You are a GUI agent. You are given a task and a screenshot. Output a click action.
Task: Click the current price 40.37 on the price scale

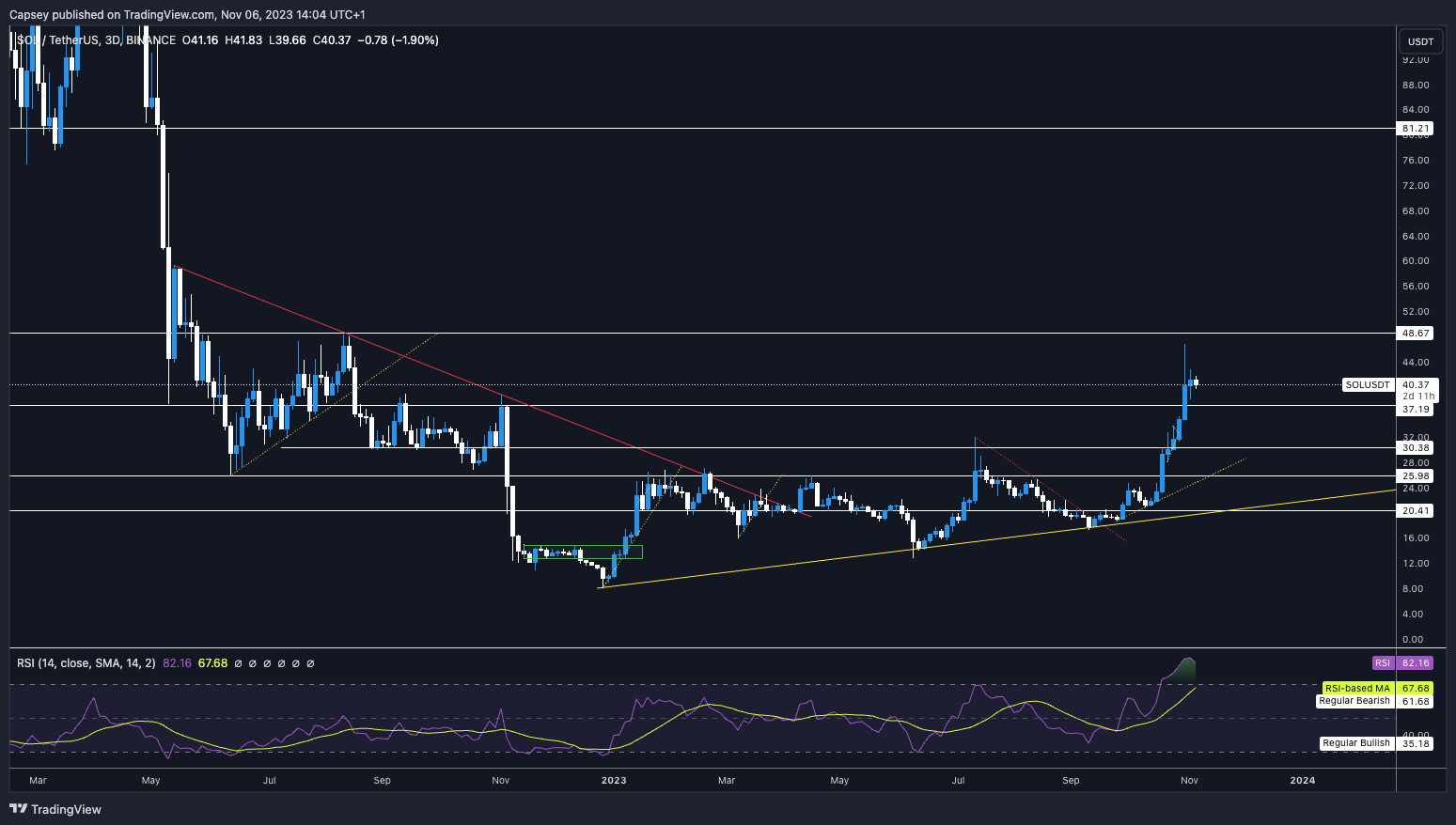tap(1416, 384)
